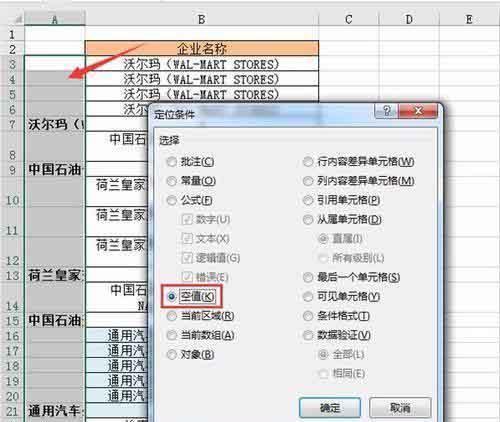Click the 企业名称 header cell

[x=202, y=49]
